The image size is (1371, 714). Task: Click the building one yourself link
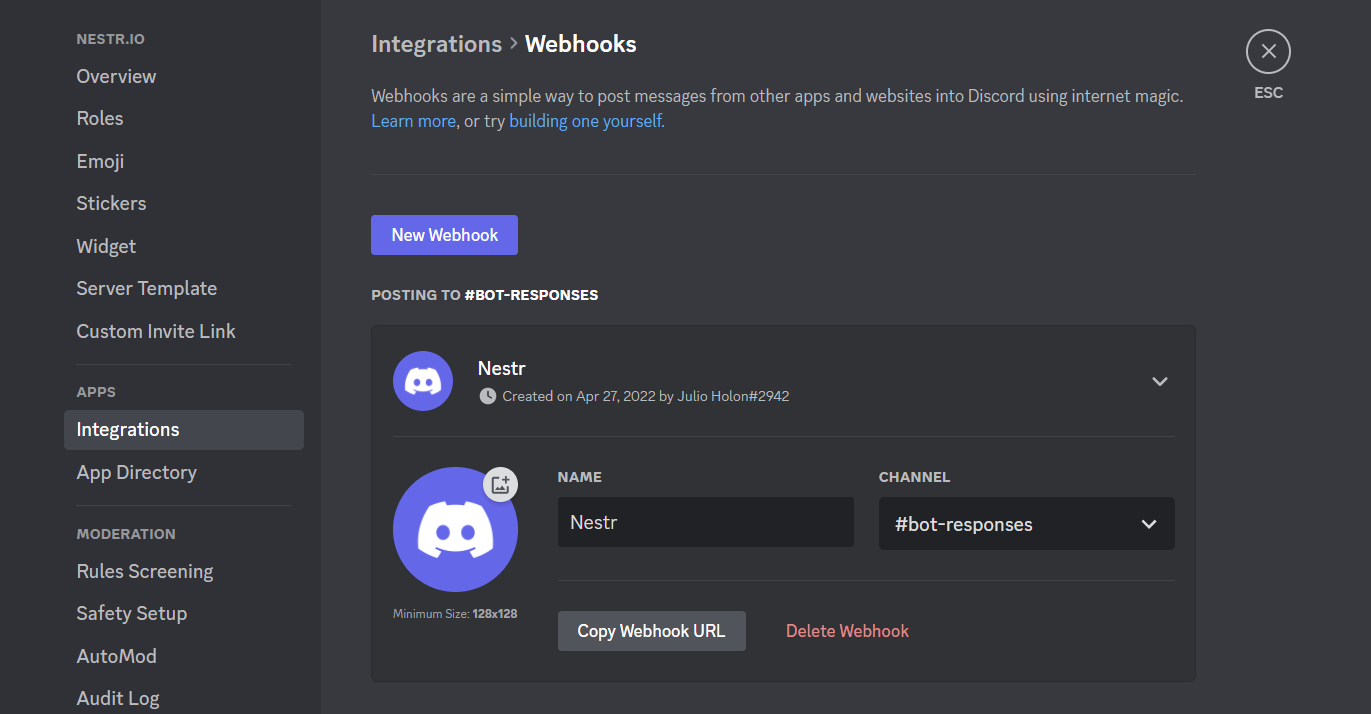point(585,120)
